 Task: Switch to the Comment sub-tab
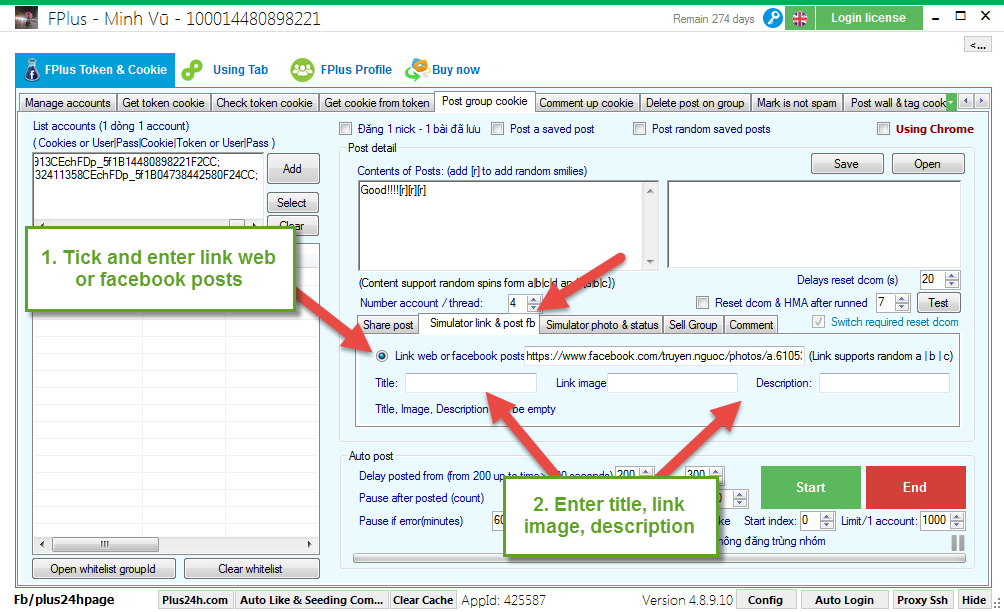pyautogui.click(x=751, y=325)
